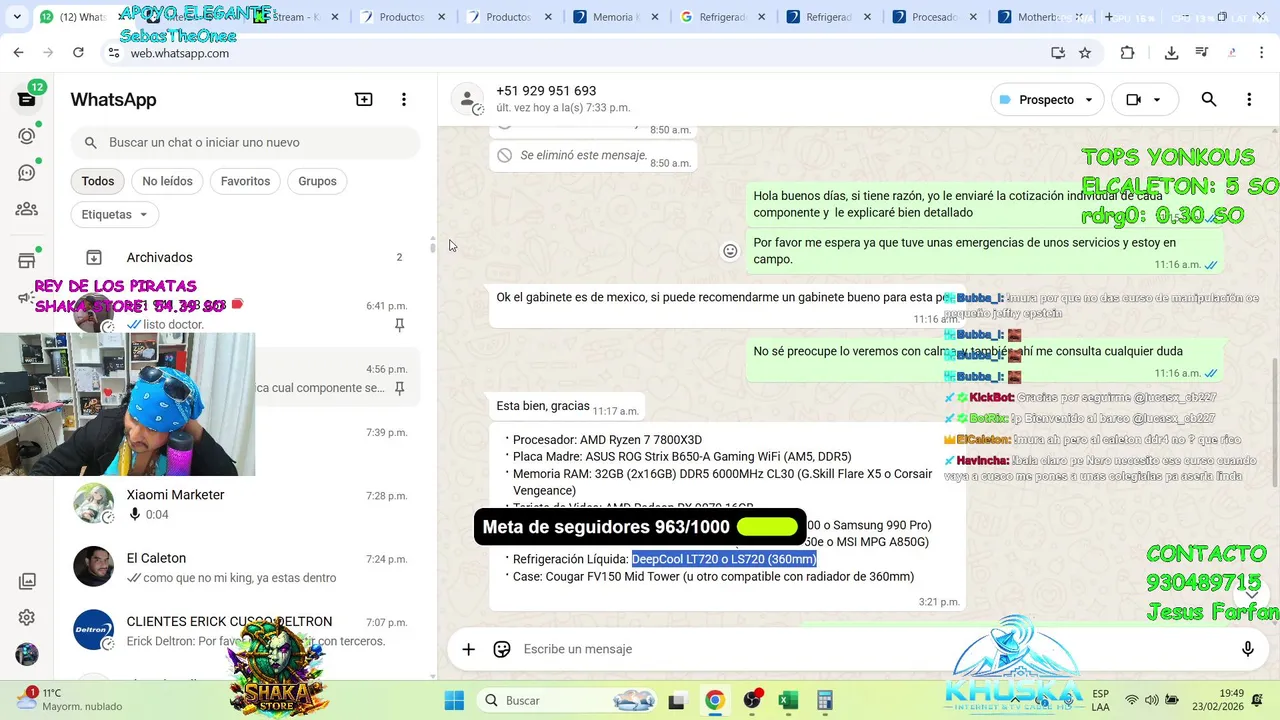This screenshot has width=1280, height=720.
Task: Click the new chat icon
Action: (364, 99)
